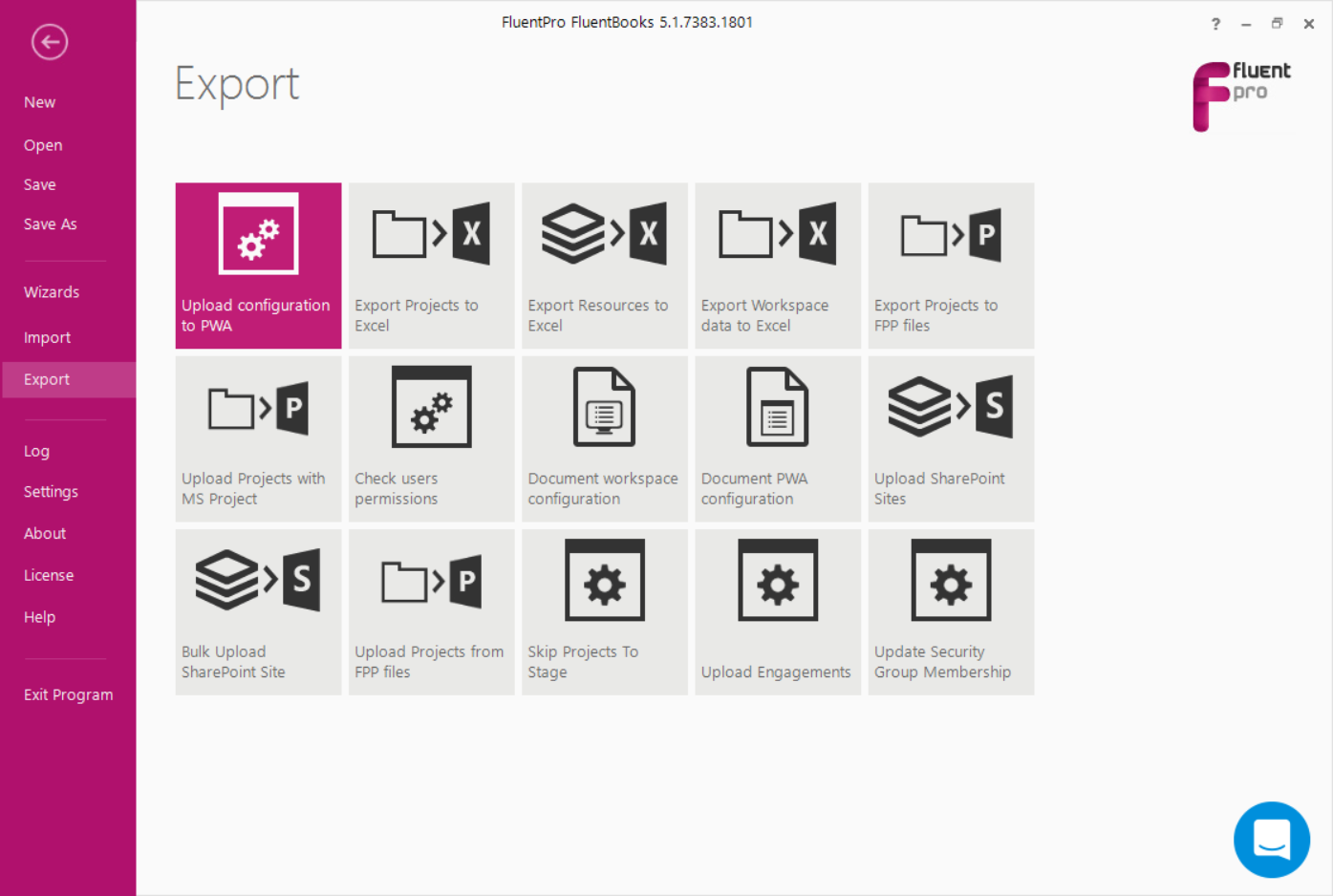Click Open in the sidebar menu
Viewport: 1333px width, 896px height.
(x=43, y=145)
